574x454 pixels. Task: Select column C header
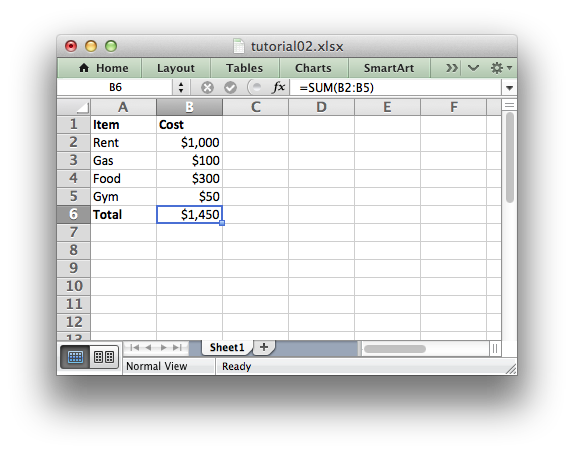[x=256, y=107]
